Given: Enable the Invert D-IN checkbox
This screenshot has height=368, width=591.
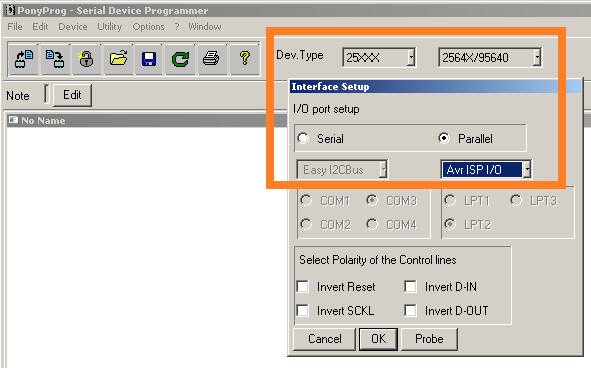Looking at the screenshot, I should point(410,287).
